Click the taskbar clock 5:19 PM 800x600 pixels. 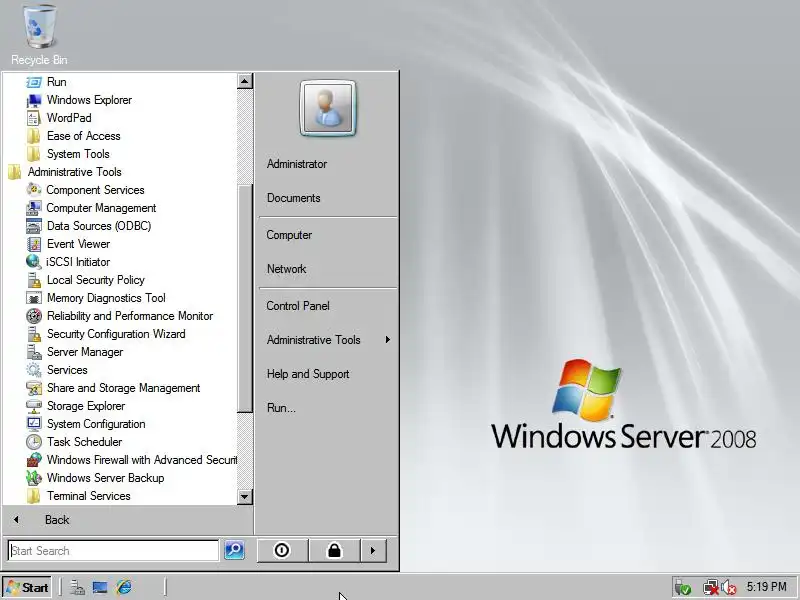pyautogui.click(x=766, y=587)
